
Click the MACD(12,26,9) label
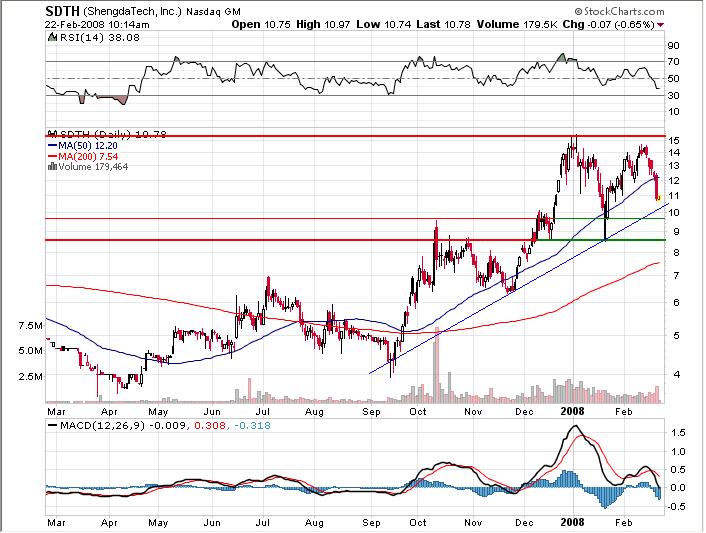(102, 425)
